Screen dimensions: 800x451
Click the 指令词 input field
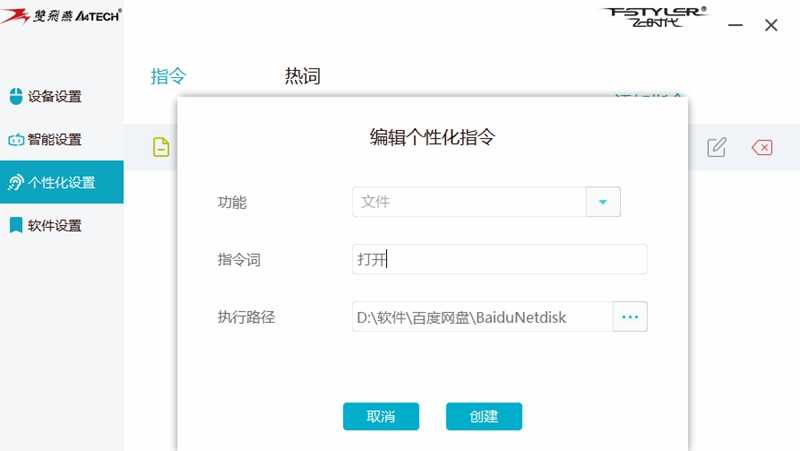point(499,259)
